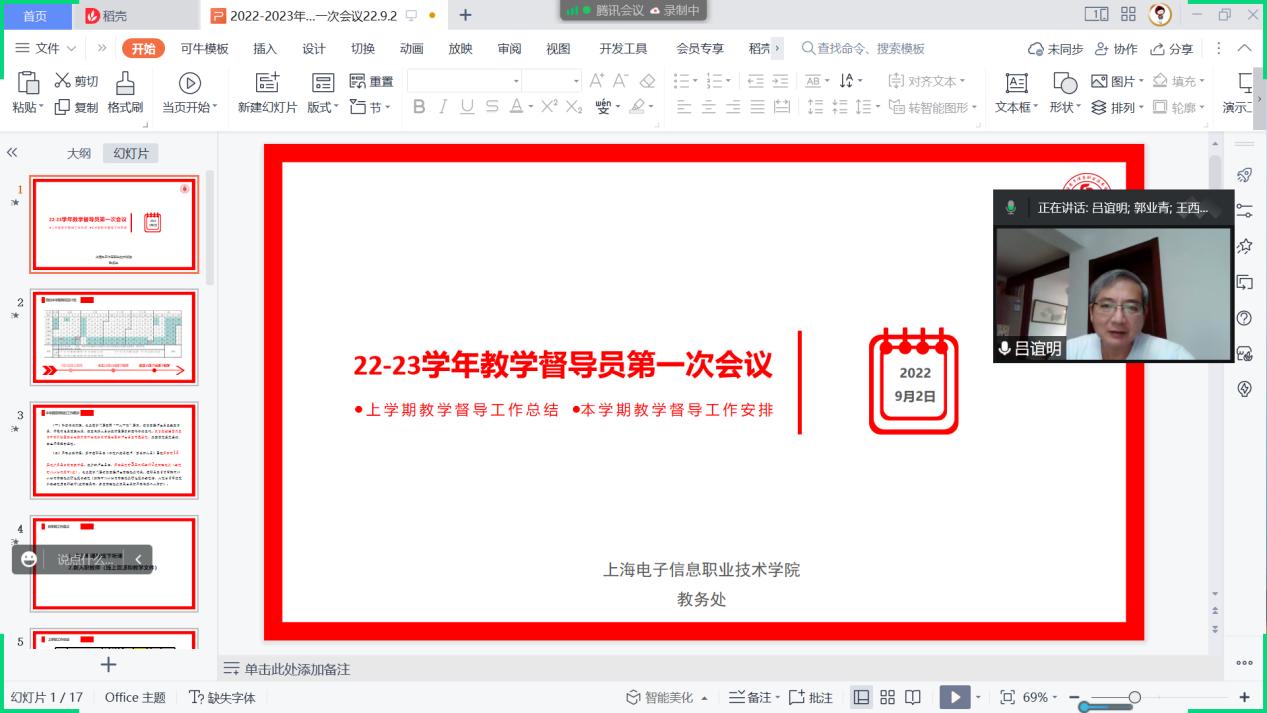Image resolution: width=1267 pixels, height=713 pixels.
Task: Click the Reset (重置) slide icon
Action: (358, 81)
